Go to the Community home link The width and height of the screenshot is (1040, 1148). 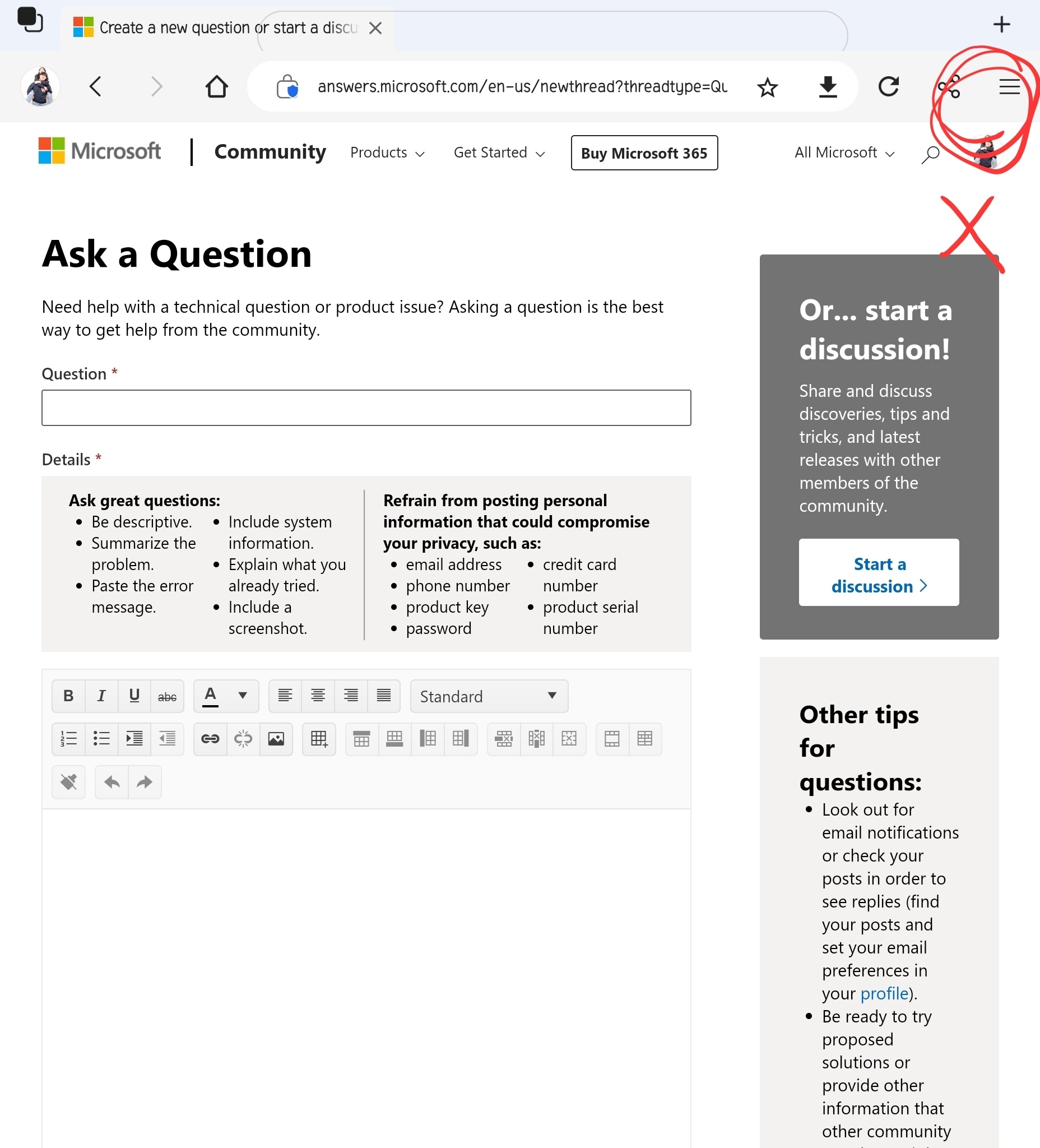coord(270,151)
